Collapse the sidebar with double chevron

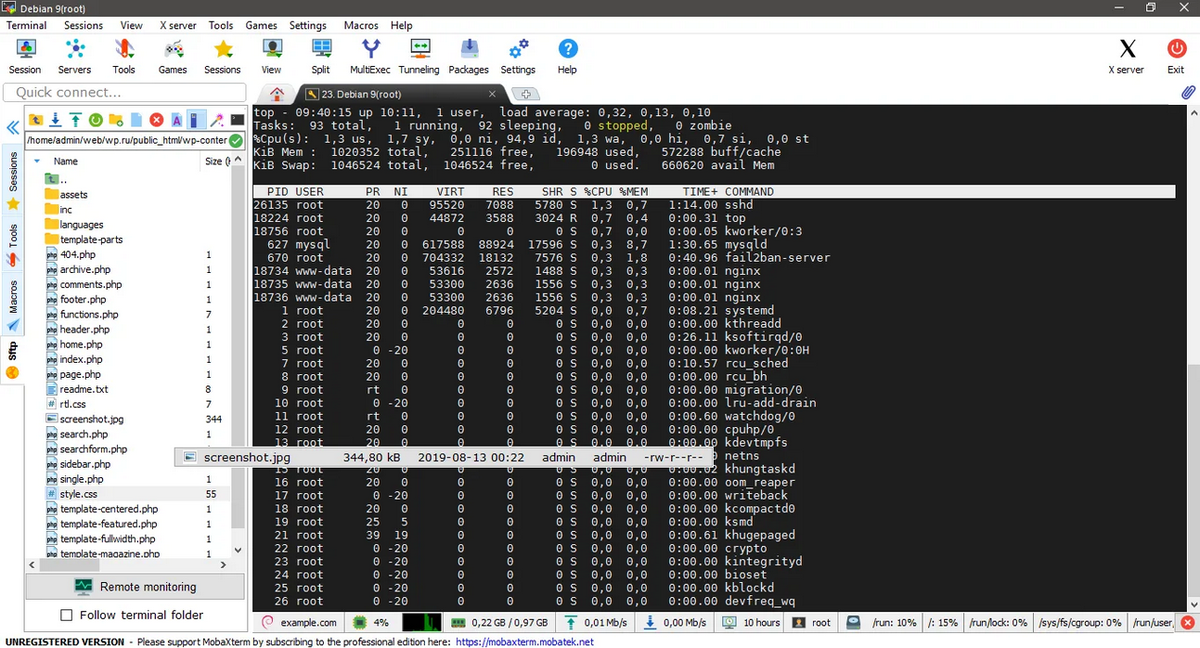(x=13, y=128)
